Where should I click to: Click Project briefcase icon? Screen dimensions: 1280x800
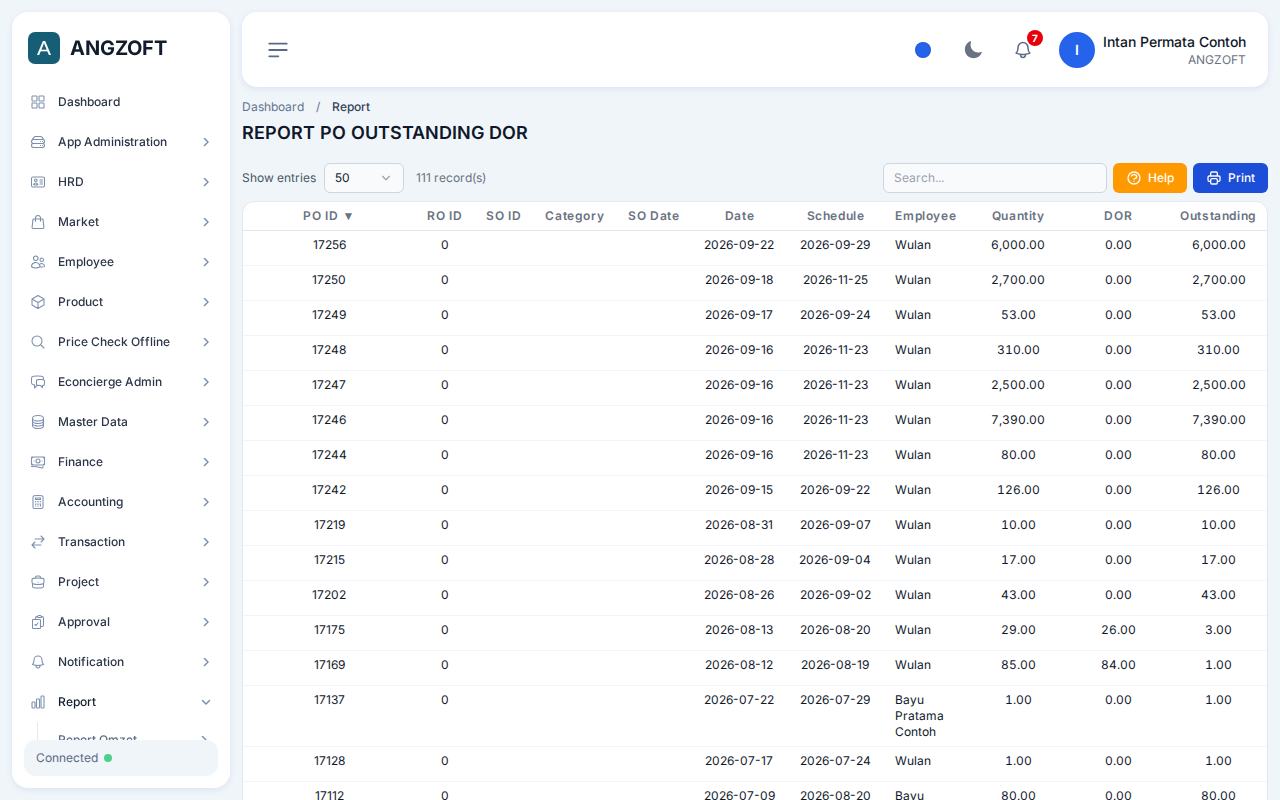click(x=38, y=582)
